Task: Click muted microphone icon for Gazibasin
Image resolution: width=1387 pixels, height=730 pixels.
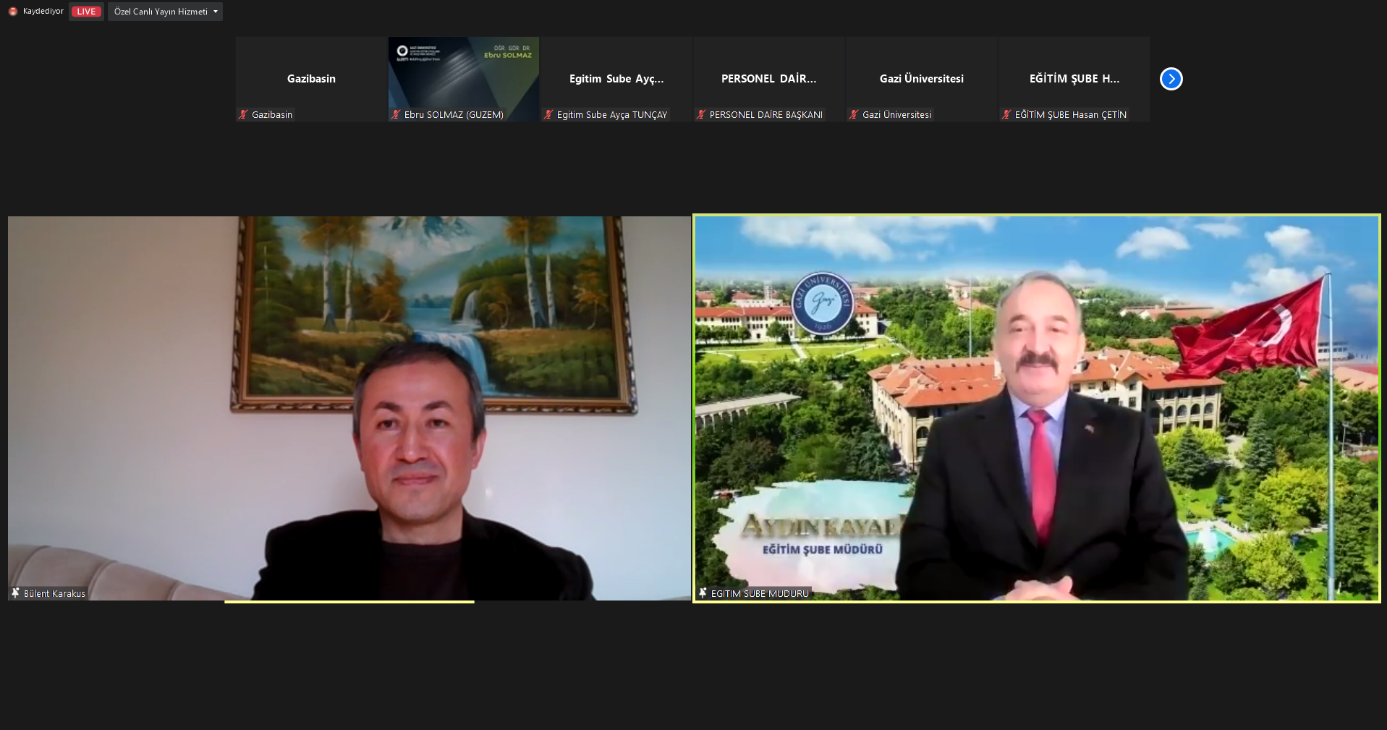Action: pos(243,115)
